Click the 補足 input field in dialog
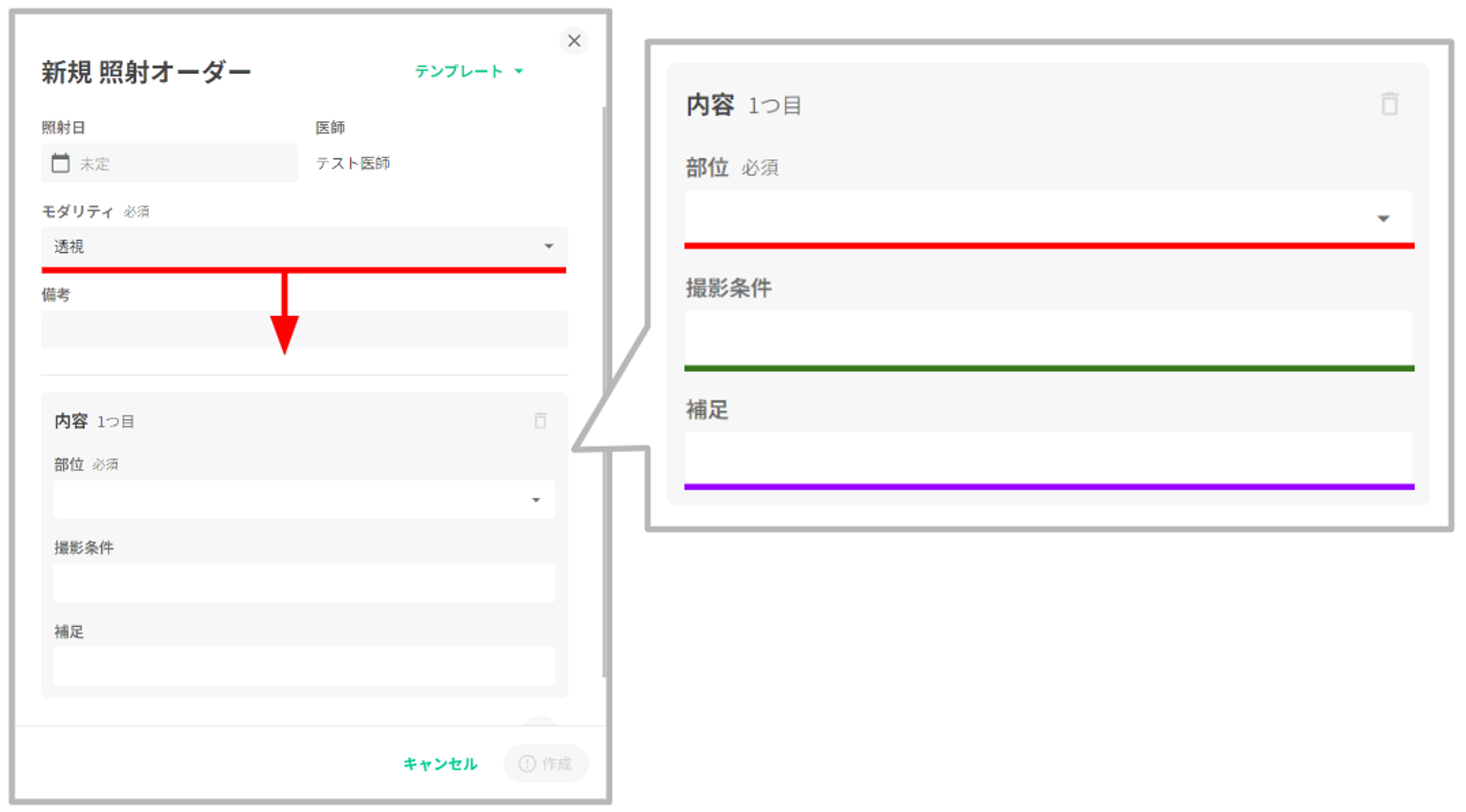Image resolution: width=1466 pixels, height=812 pixels. [x=303, y=666]
